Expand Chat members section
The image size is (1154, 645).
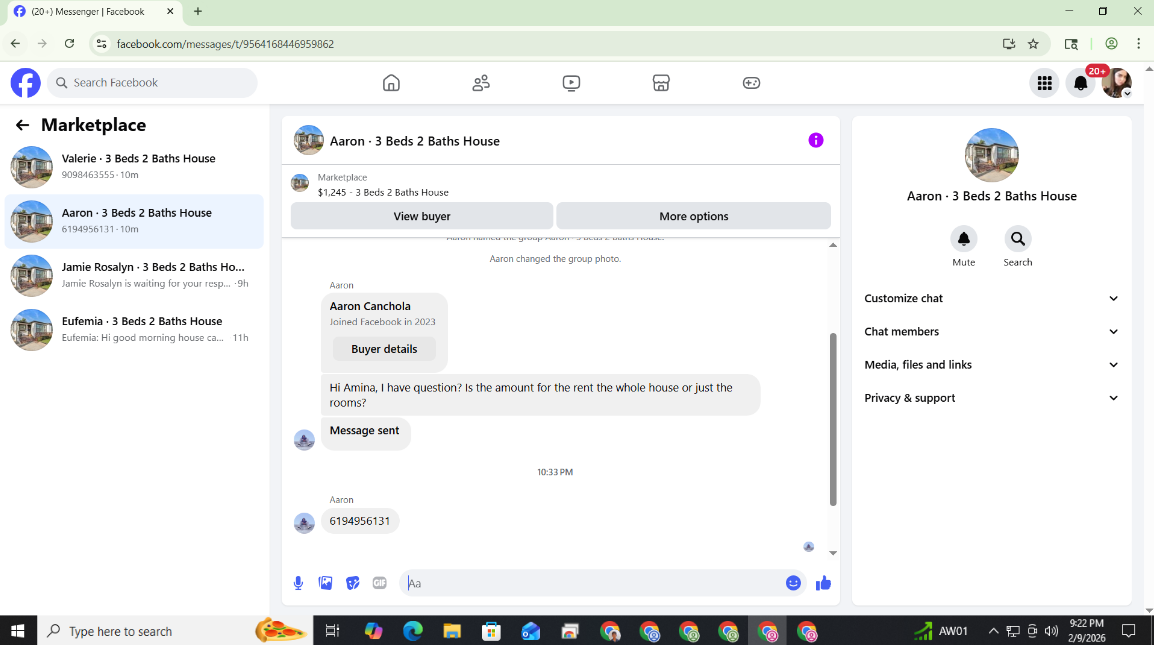click(991, 331)
